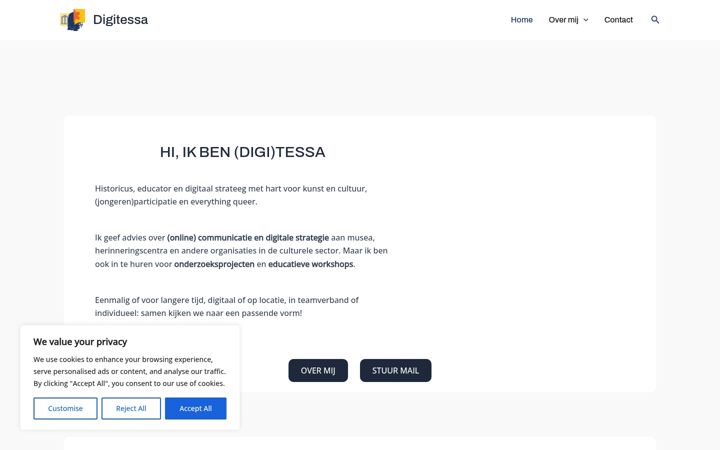
Task: Click the text (online) communicatie en digitale strategie
Action: coord(248,237)
